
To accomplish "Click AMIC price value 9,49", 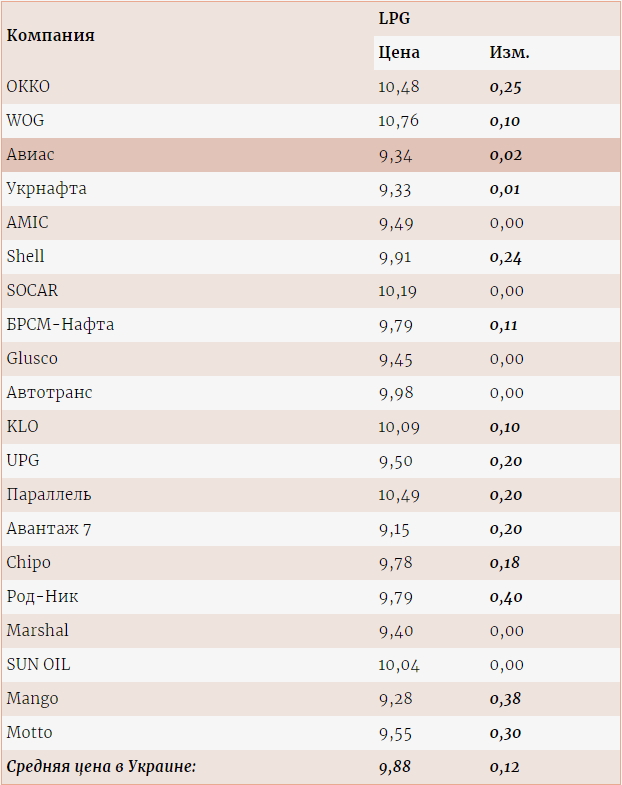I will (396, 223).
